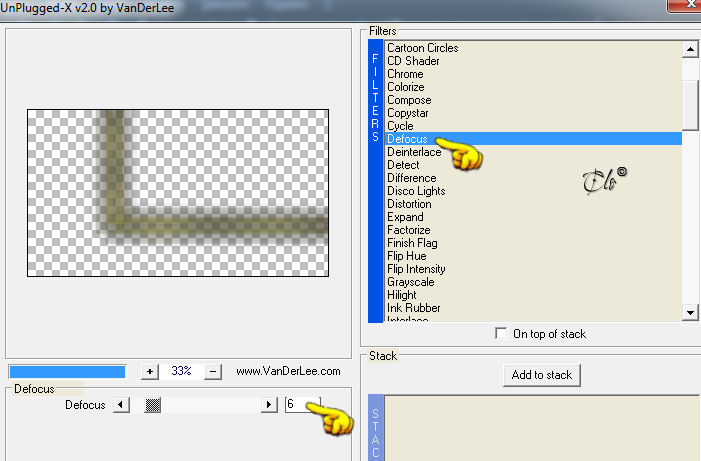Open the www.VanDerLee.com link
Viewport: 701px width, 461px height.
(288, 371)
